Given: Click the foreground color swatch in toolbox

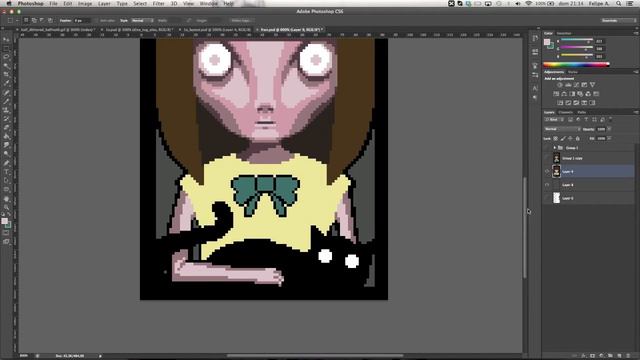Looking at the screenshot, I should [4, 221].
